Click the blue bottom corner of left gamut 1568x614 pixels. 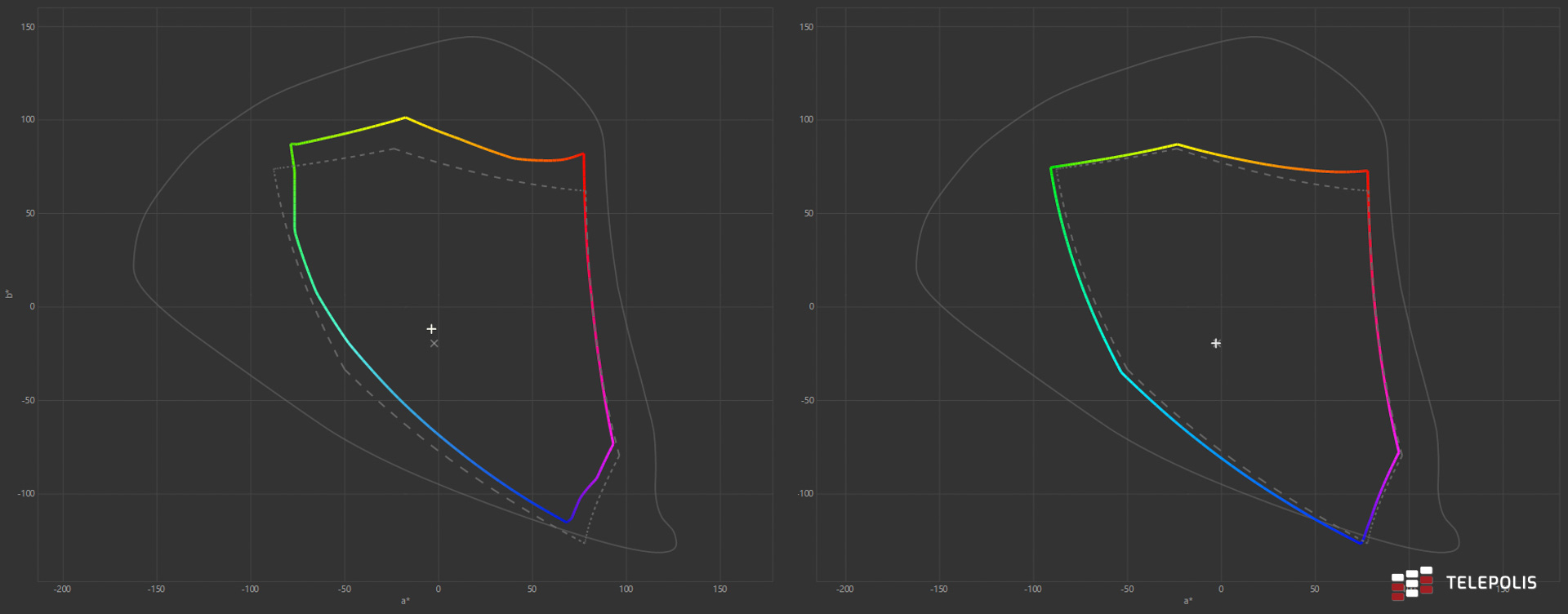(x=566, y=522)
